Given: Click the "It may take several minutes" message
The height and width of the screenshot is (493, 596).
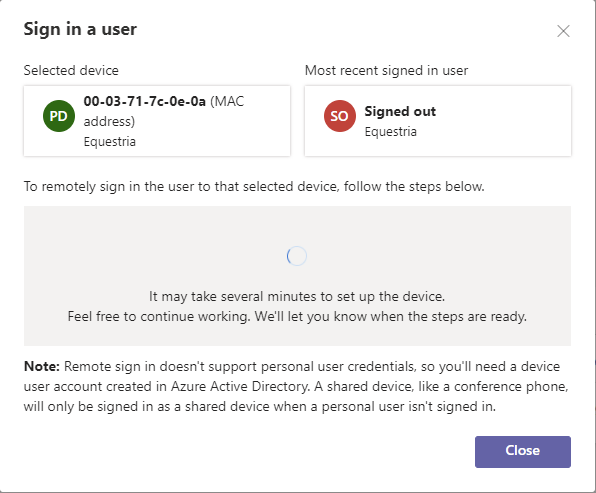Looking at the screenshot, I should pos(297,296).
